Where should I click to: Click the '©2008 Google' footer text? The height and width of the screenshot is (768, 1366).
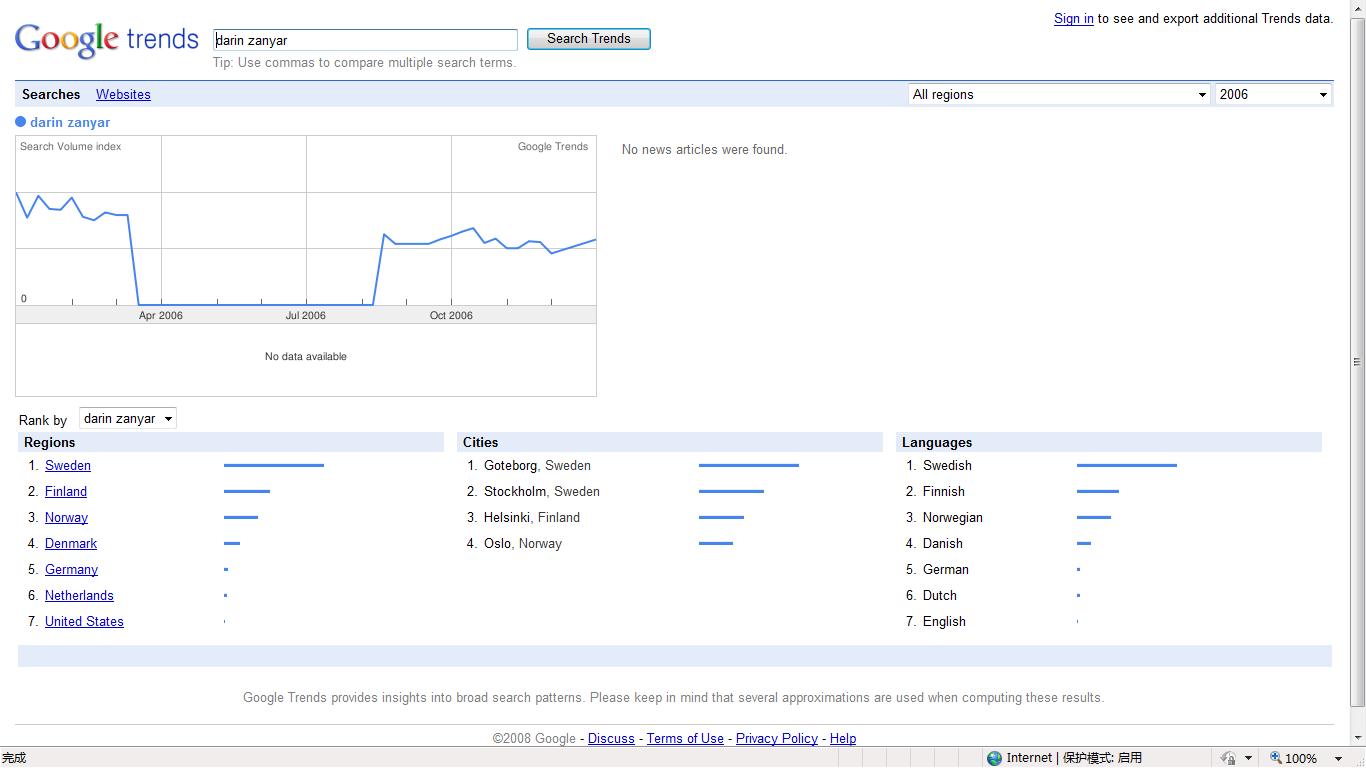pyautogui.click(x=534, y=738)
